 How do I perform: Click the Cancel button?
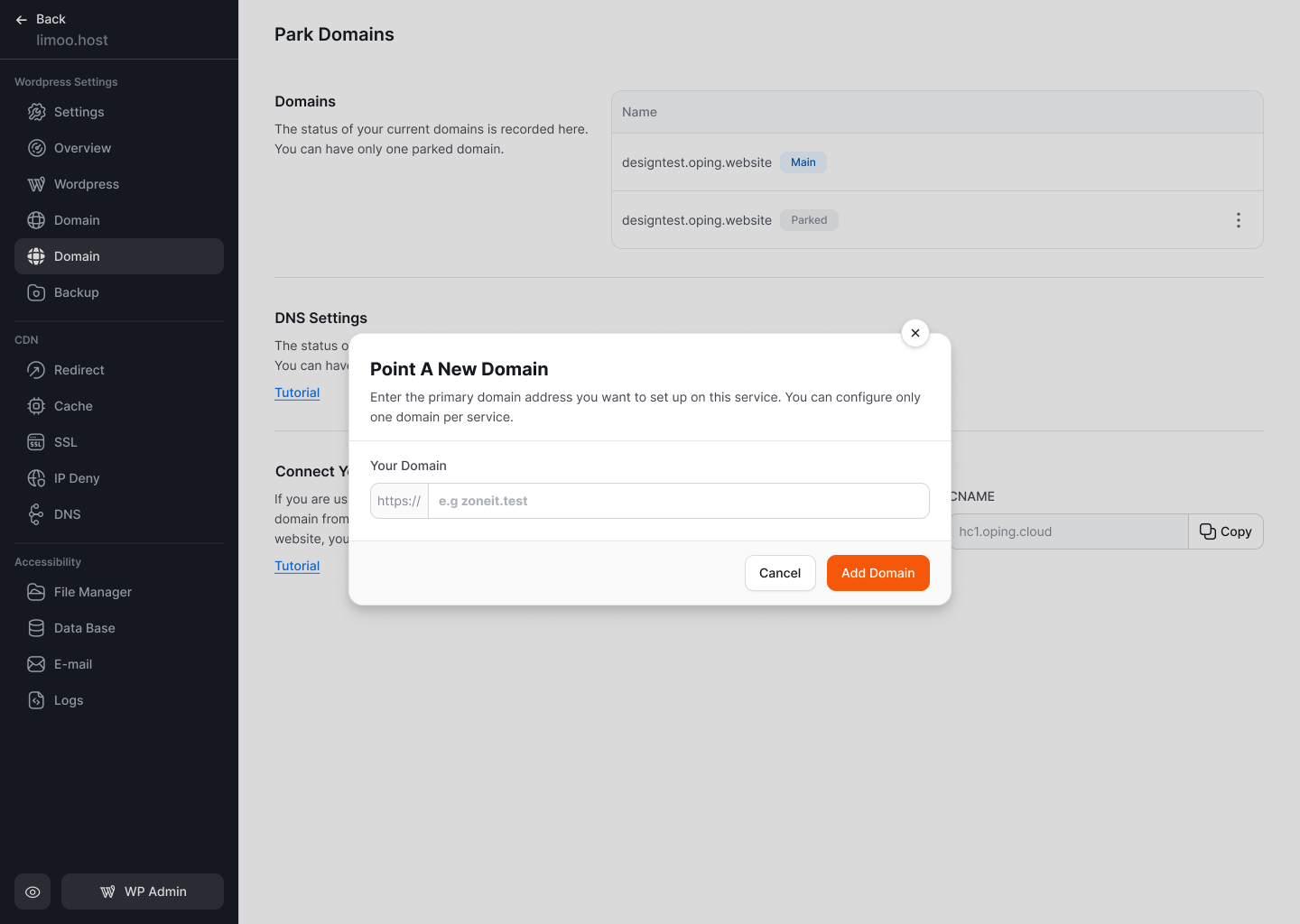[780, 573]
